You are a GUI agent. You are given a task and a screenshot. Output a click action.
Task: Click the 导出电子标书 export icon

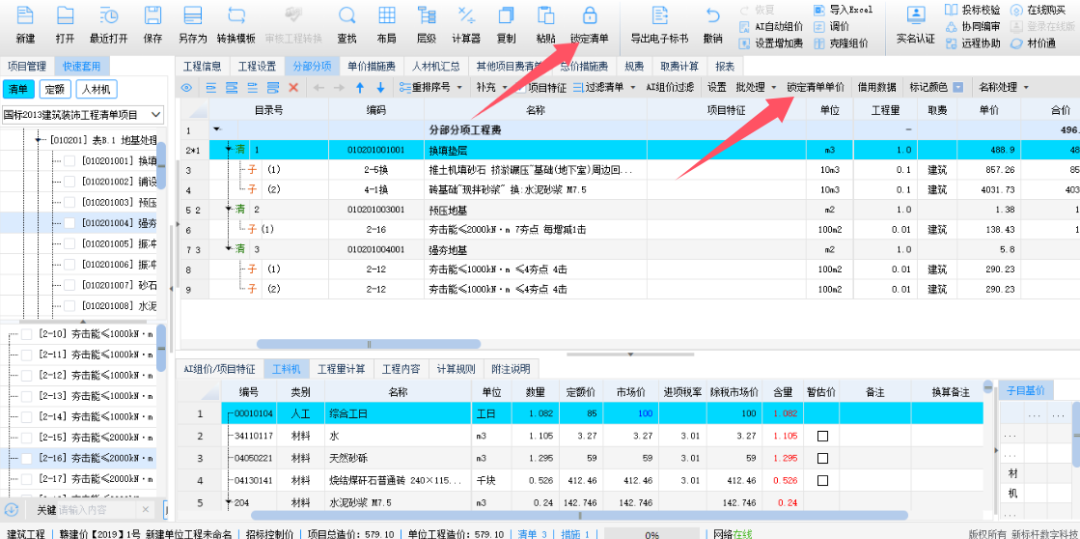click(x=659, y=17)
